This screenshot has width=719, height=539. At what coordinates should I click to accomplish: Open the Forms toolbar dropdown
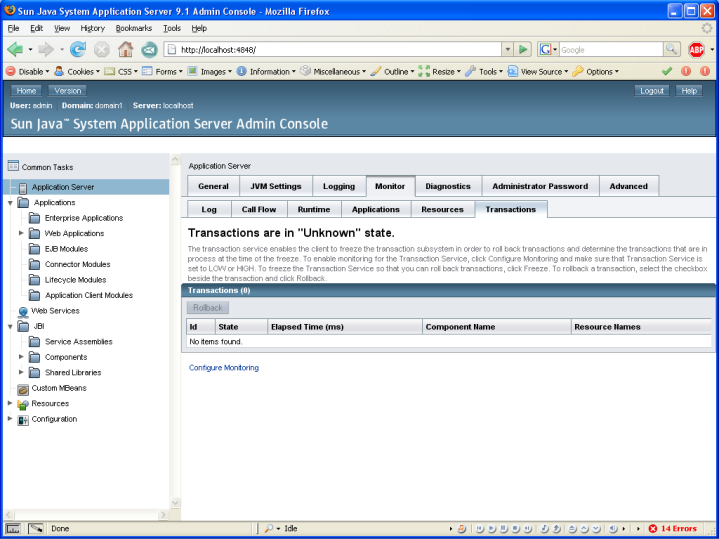point(162,72)
